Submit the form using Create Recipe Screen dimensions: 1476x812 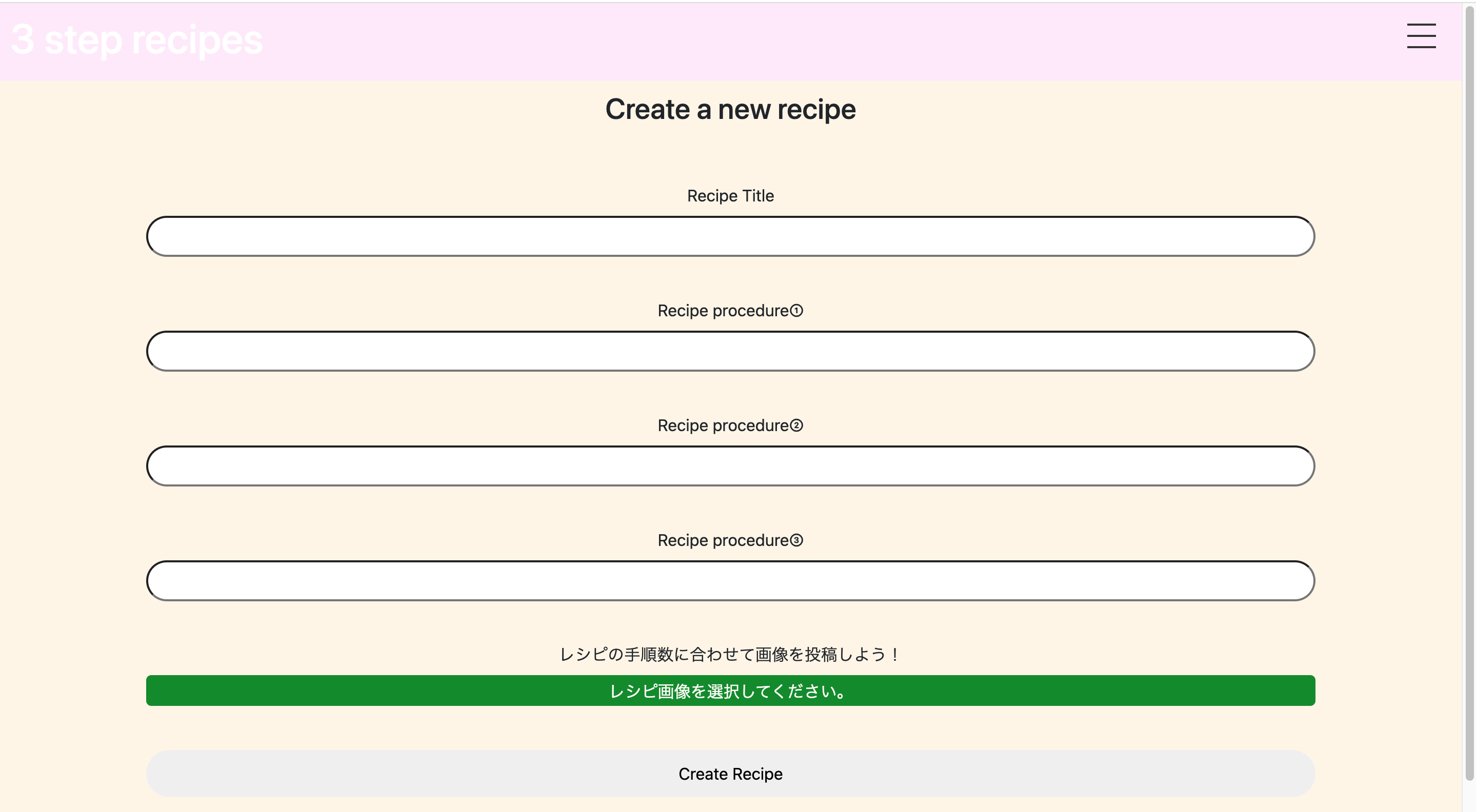[730, 774]
